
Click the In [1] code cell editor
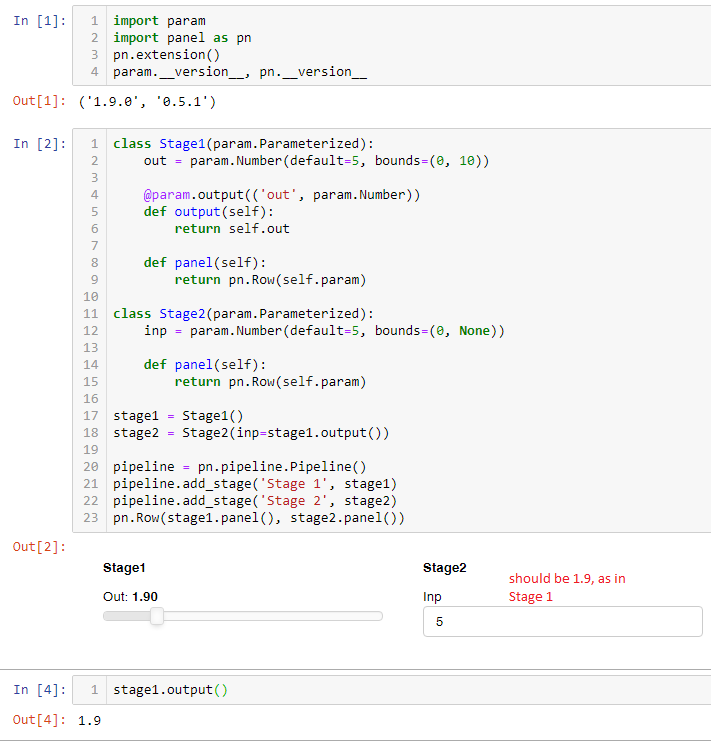(x=392, y=46)
